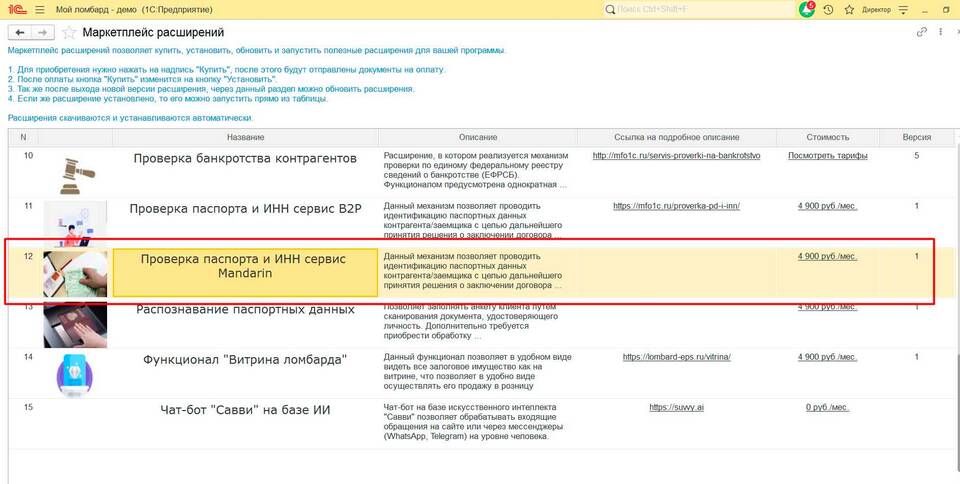Go back with the left arrow
The width and height of the screenshot is (960, 484).
coord(18,32)
